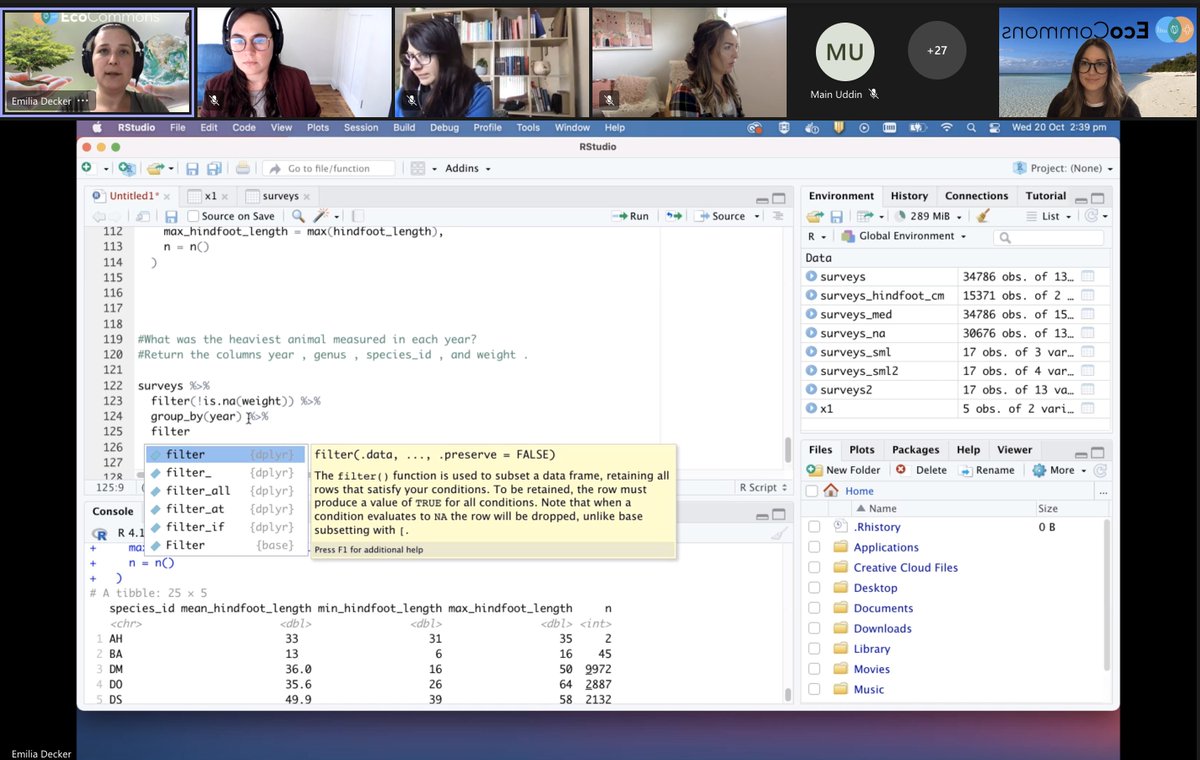Open the table view icon for x1

tap(1087, 409)
